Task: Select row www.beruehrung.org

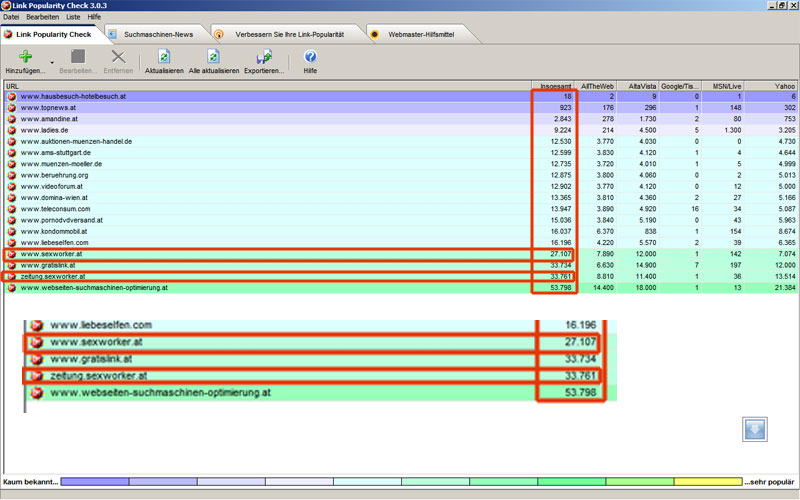Action: 401,175
